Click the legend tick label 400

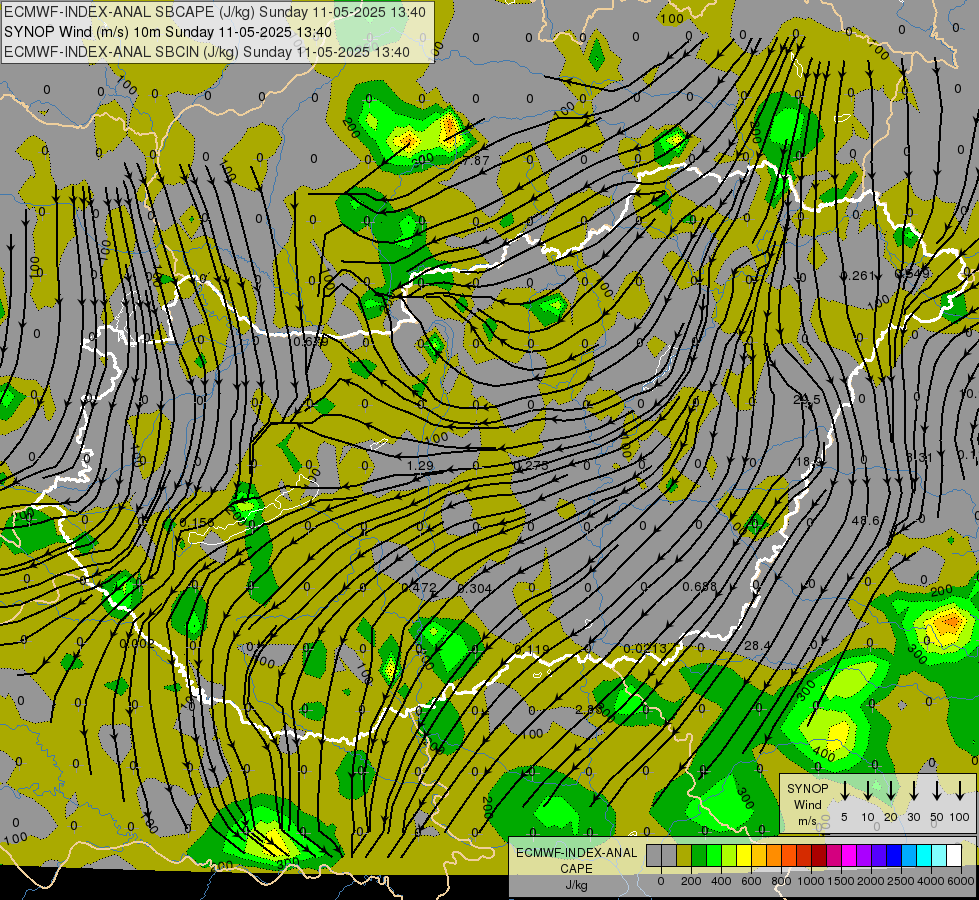point(721,881)
